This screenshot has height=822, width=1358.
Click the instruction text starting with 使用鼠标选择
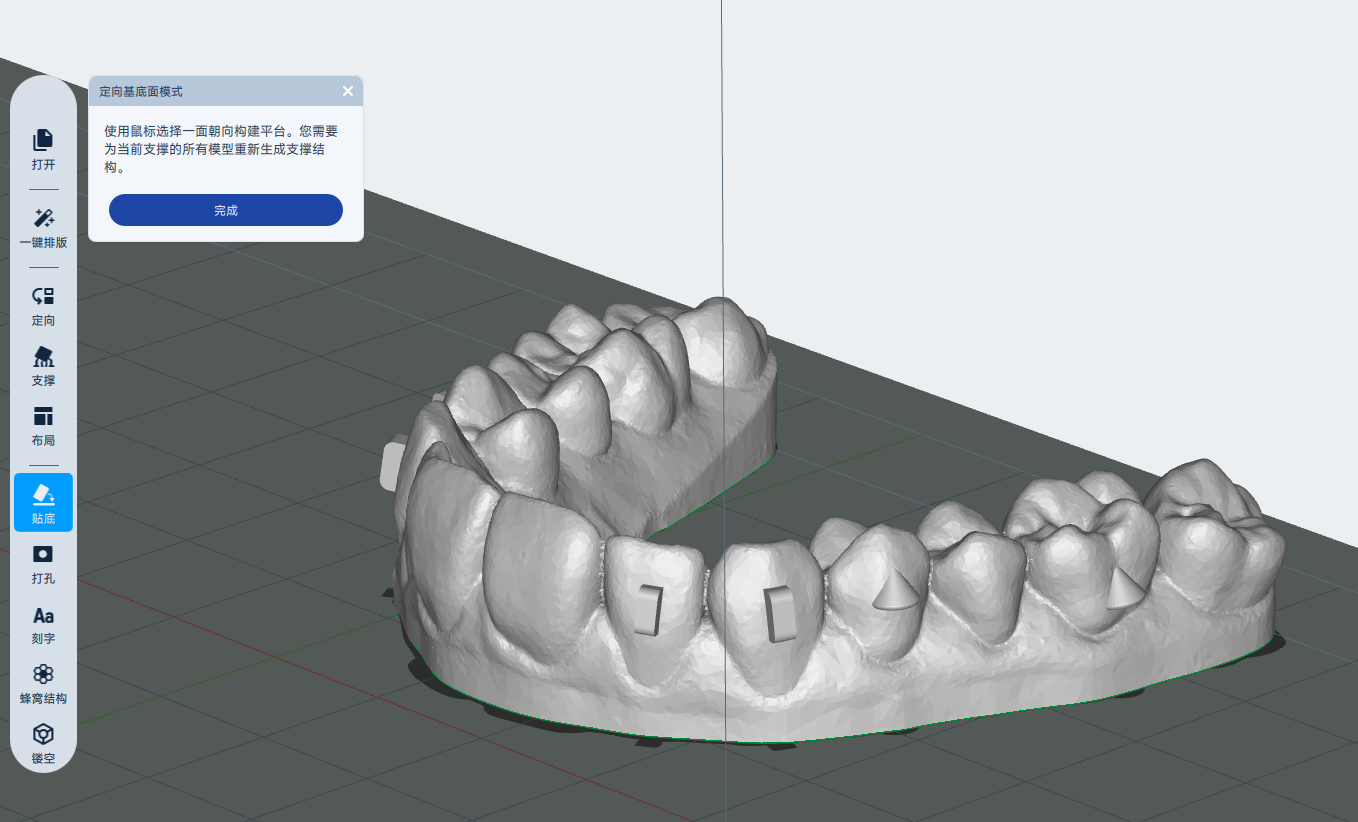(221, 150)
